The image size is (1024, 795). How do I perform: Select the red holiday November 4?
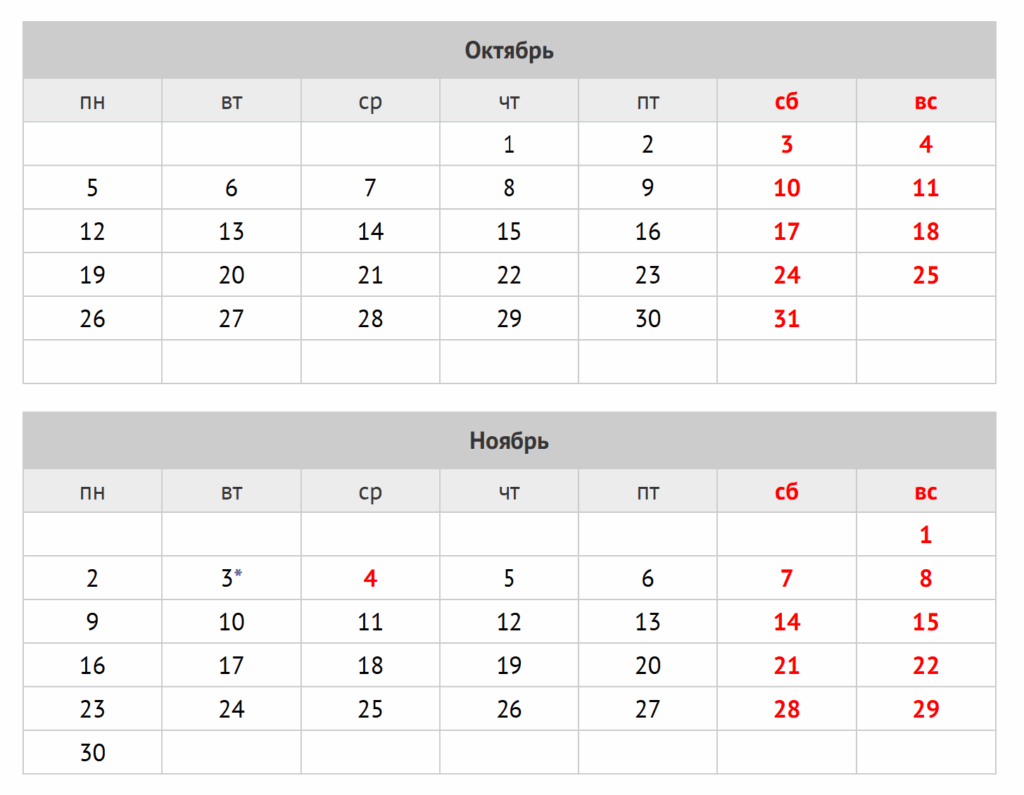click(x=370, y=578)
